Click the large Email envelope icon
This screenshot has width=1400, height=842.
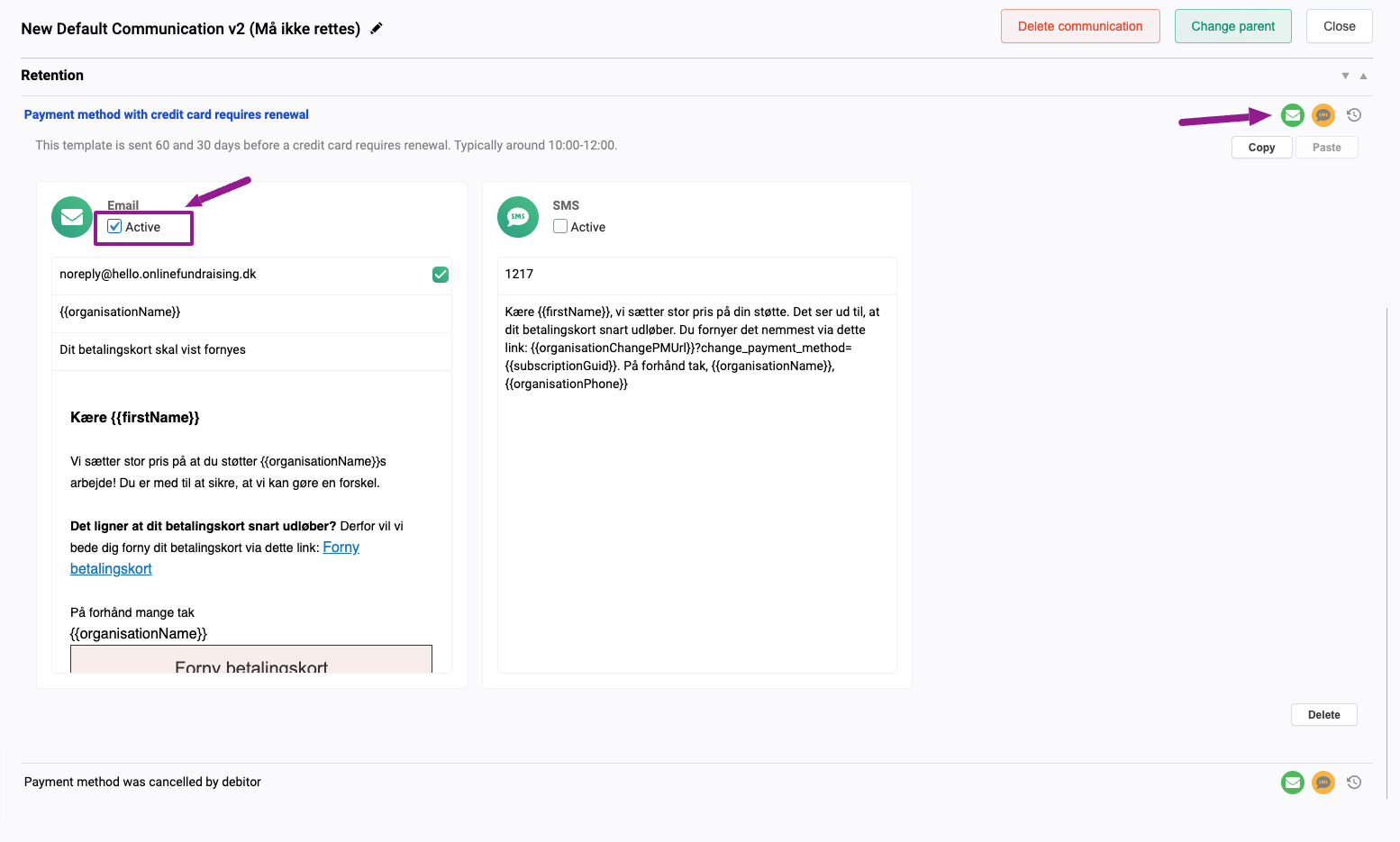(x=72, y=217)
